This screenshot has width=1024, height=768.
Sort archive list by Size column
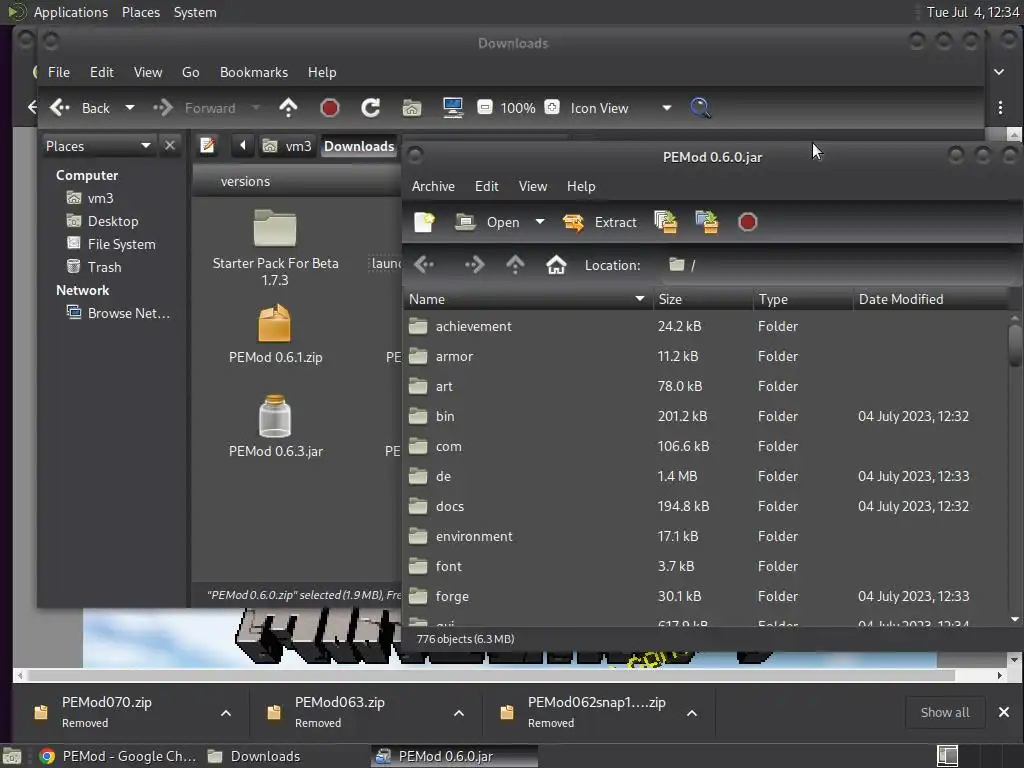(x=702, y=299)
